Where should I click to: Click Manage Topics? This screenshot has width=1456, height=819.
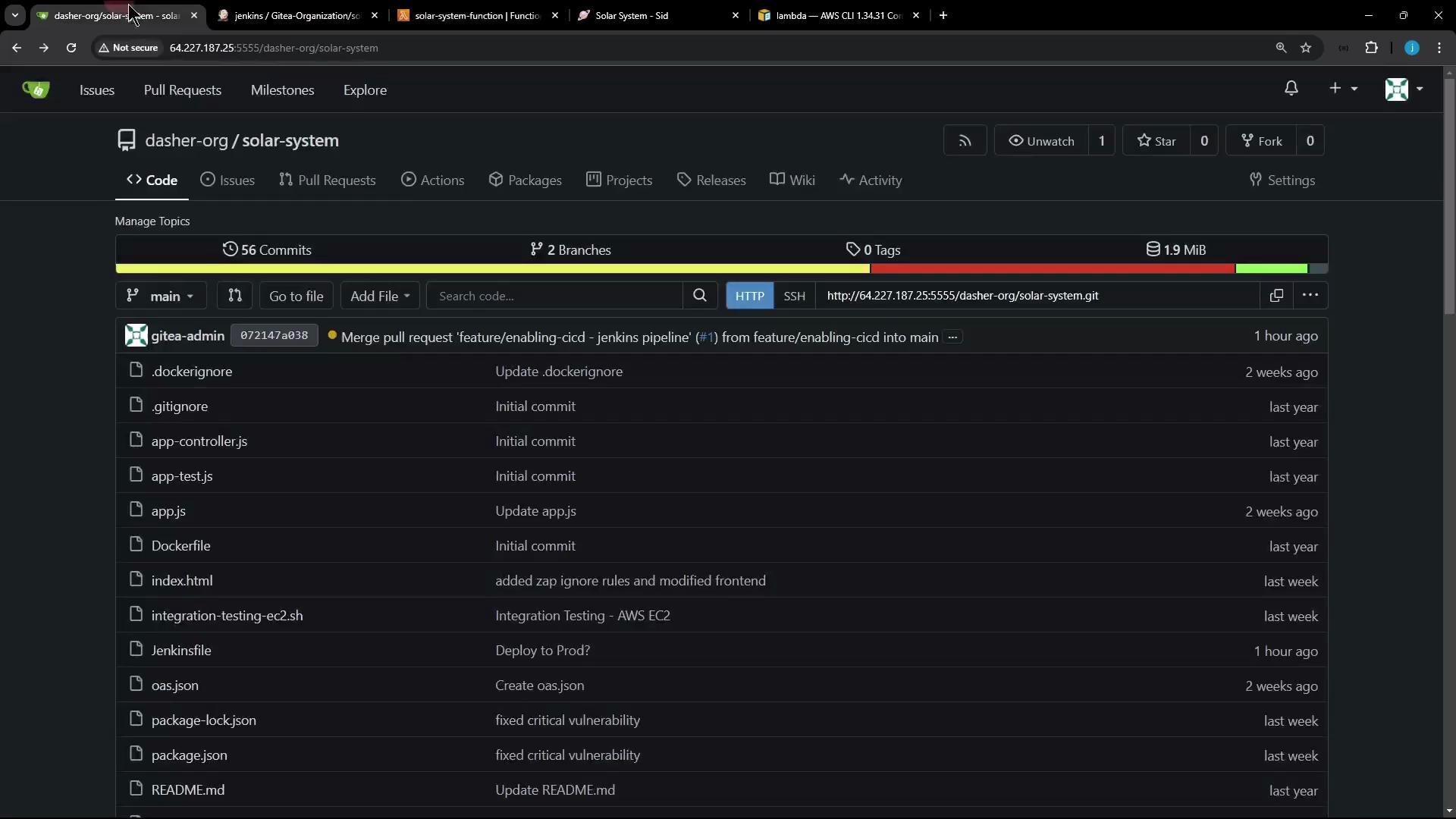click(152, 221)
